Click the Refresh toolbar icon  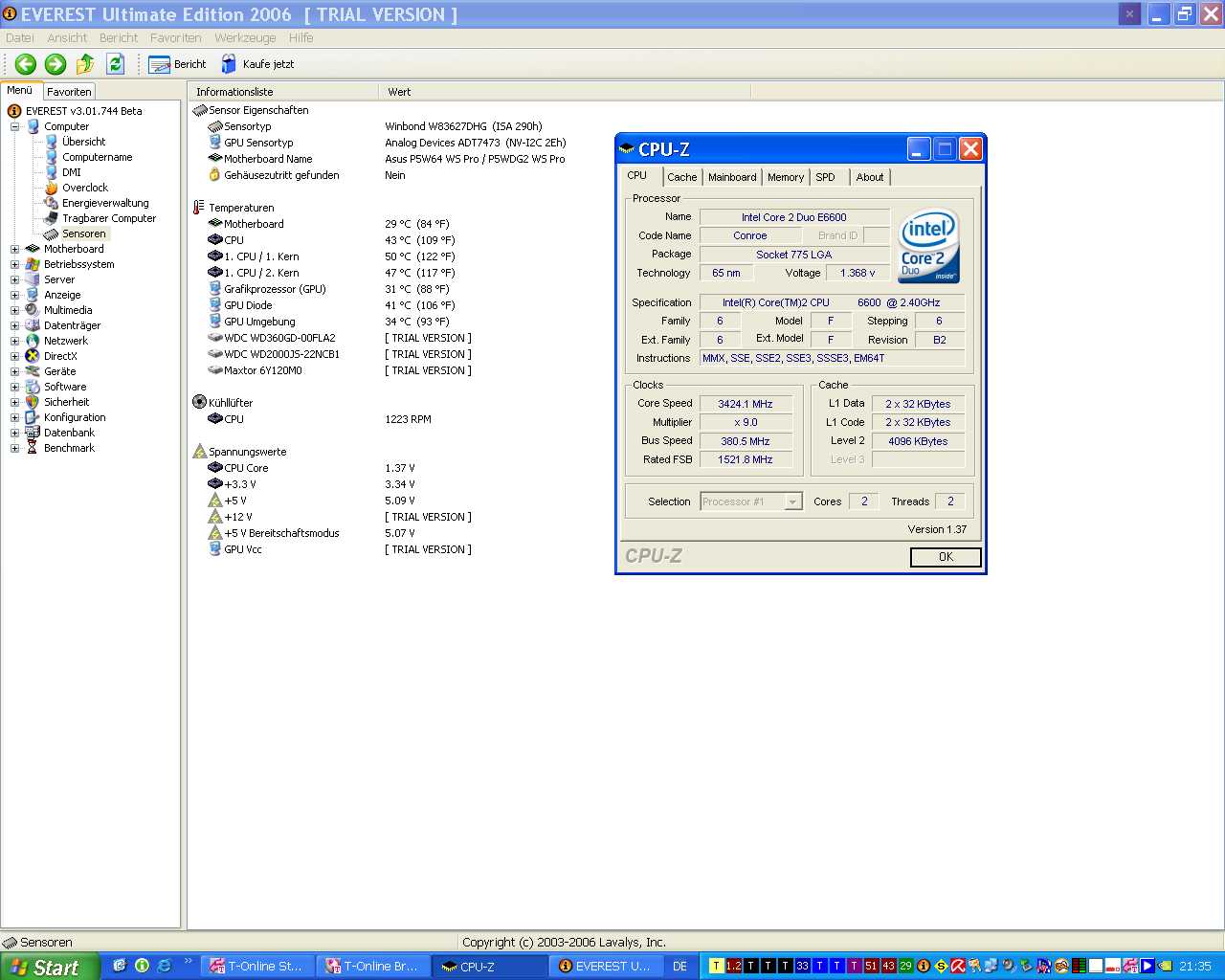coord(115,64)
